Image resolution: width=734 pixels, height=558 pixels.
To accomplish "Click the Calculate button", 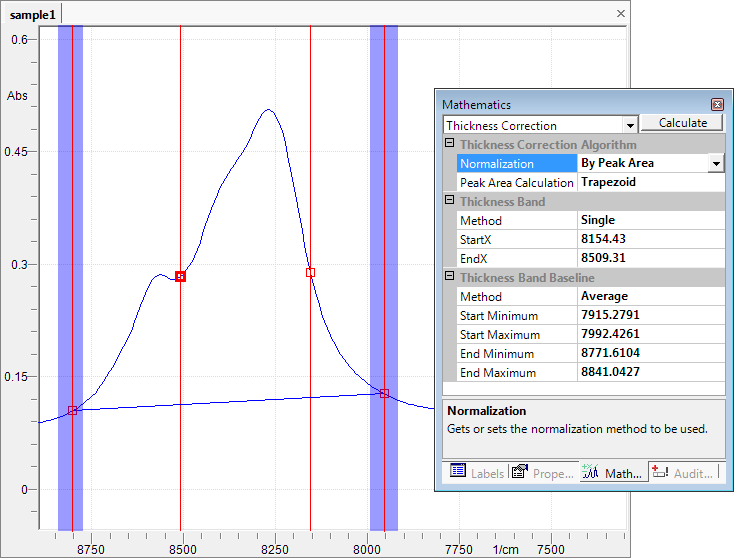I will pyautogui.click(x=681, y=123).
